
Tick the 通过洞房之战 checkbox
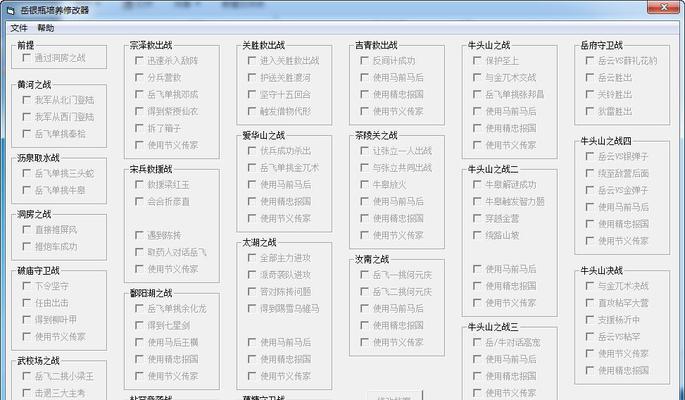pyautogui.click(x=26, y=58)
